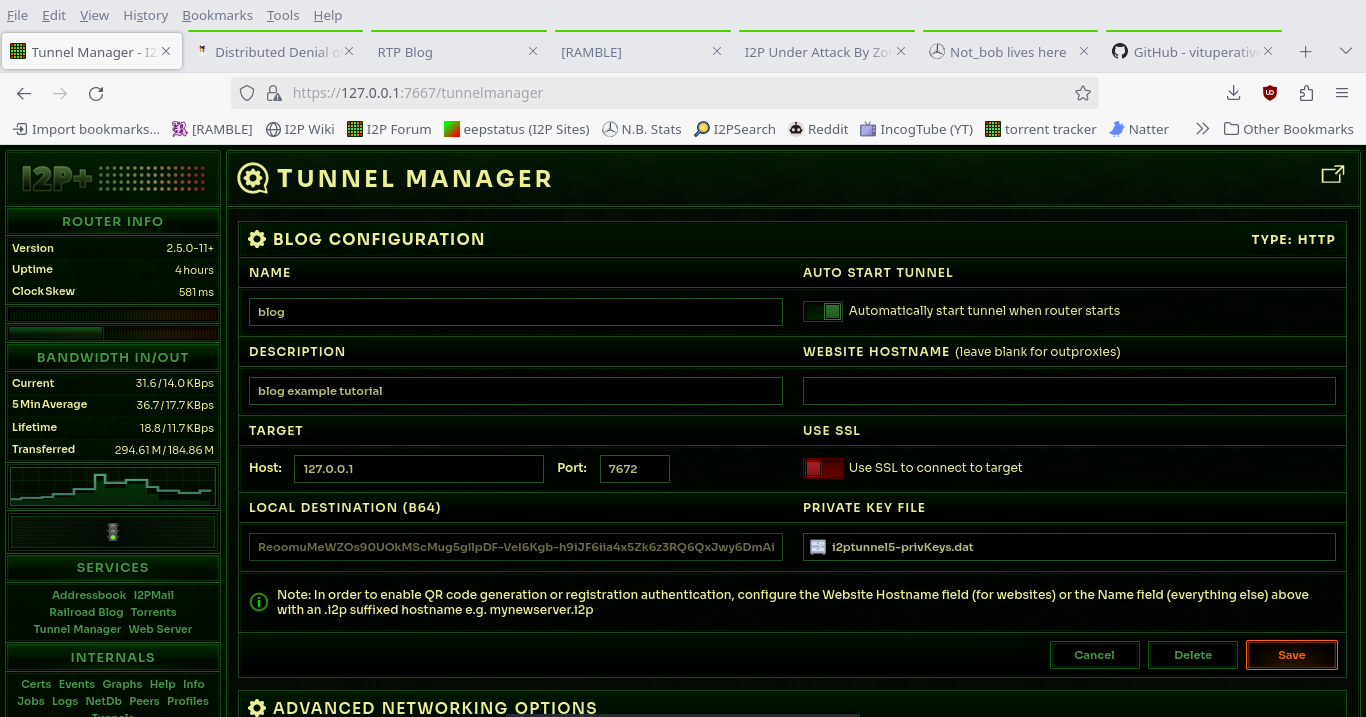The height and width of the screenshot is (717, 1366).
Task: Open the I2PMail service link
Action: point(154,595)
